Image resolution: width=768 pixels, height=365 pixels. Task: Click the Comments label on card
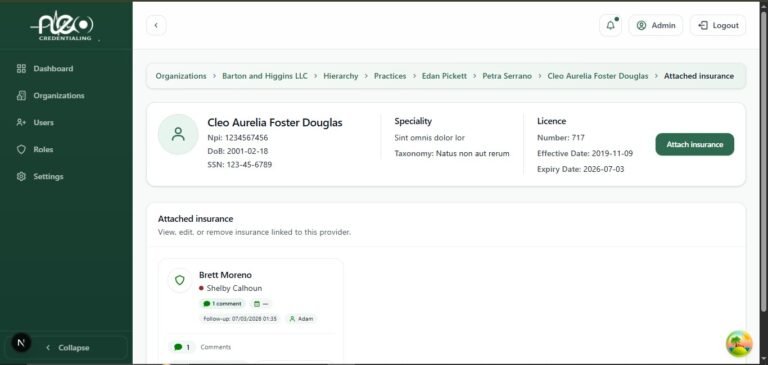216,347
